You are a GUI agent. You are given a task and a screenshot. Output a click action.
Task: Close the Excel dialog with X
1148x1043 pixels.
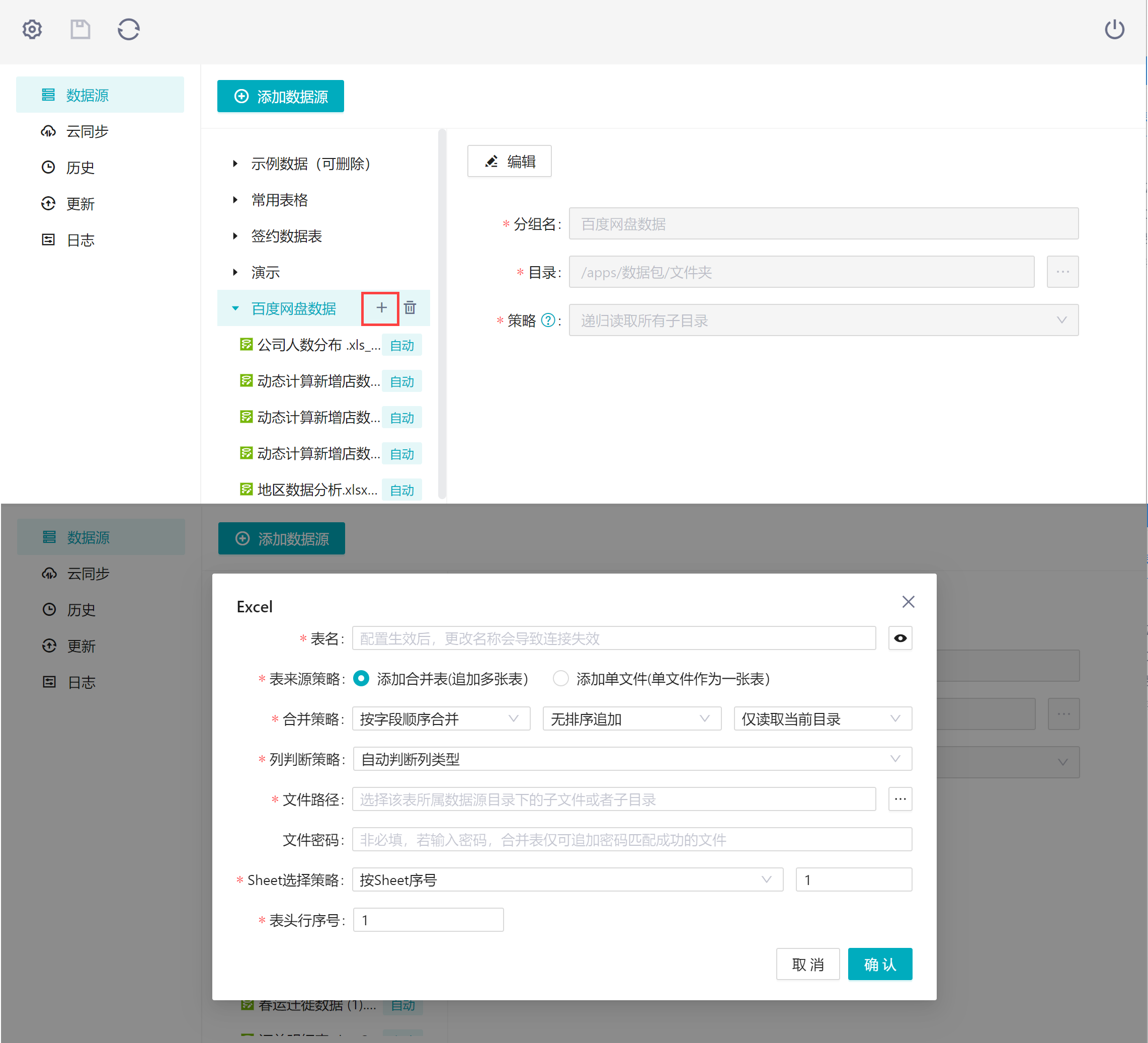(908, 602)
